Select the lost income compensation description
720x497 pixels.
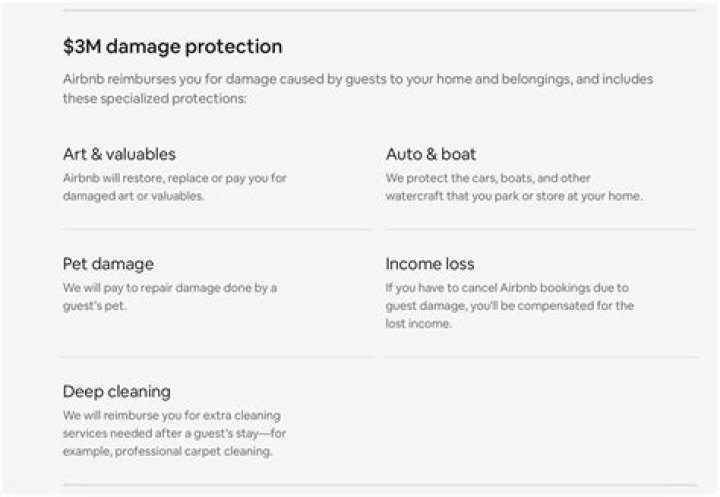click(509, 306)
